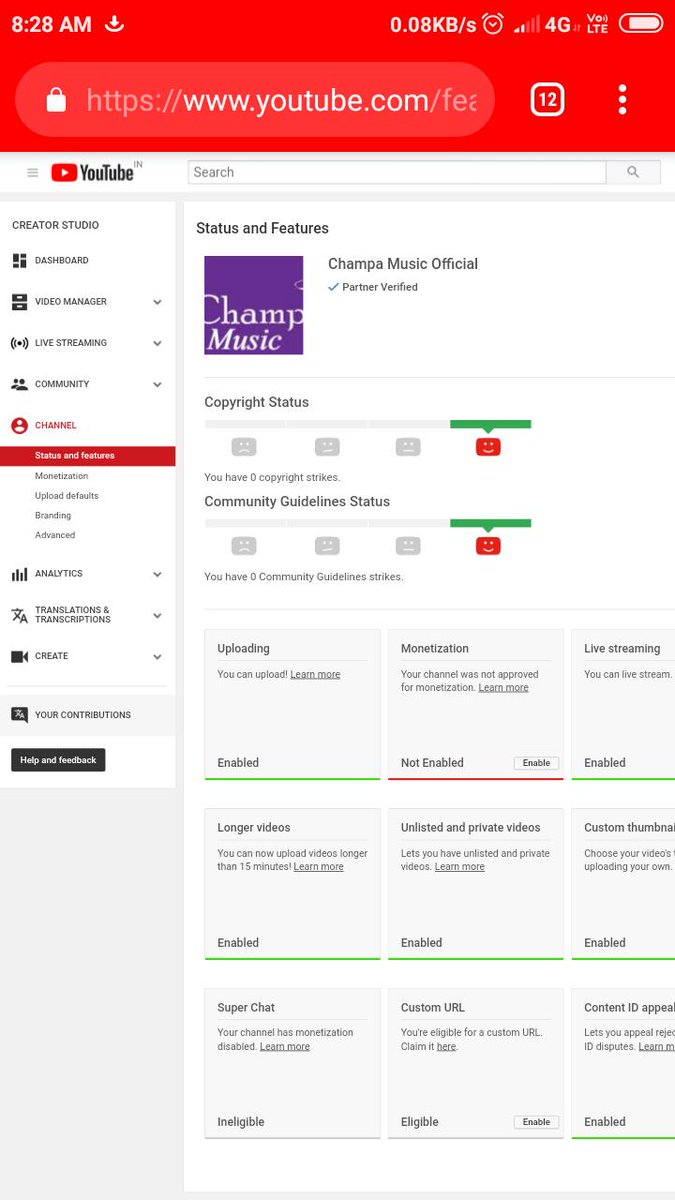This screenshot has width=675, height=1200.
Task: Click the red happy face under Community Guidelines Status
Action: coord(488,546)
